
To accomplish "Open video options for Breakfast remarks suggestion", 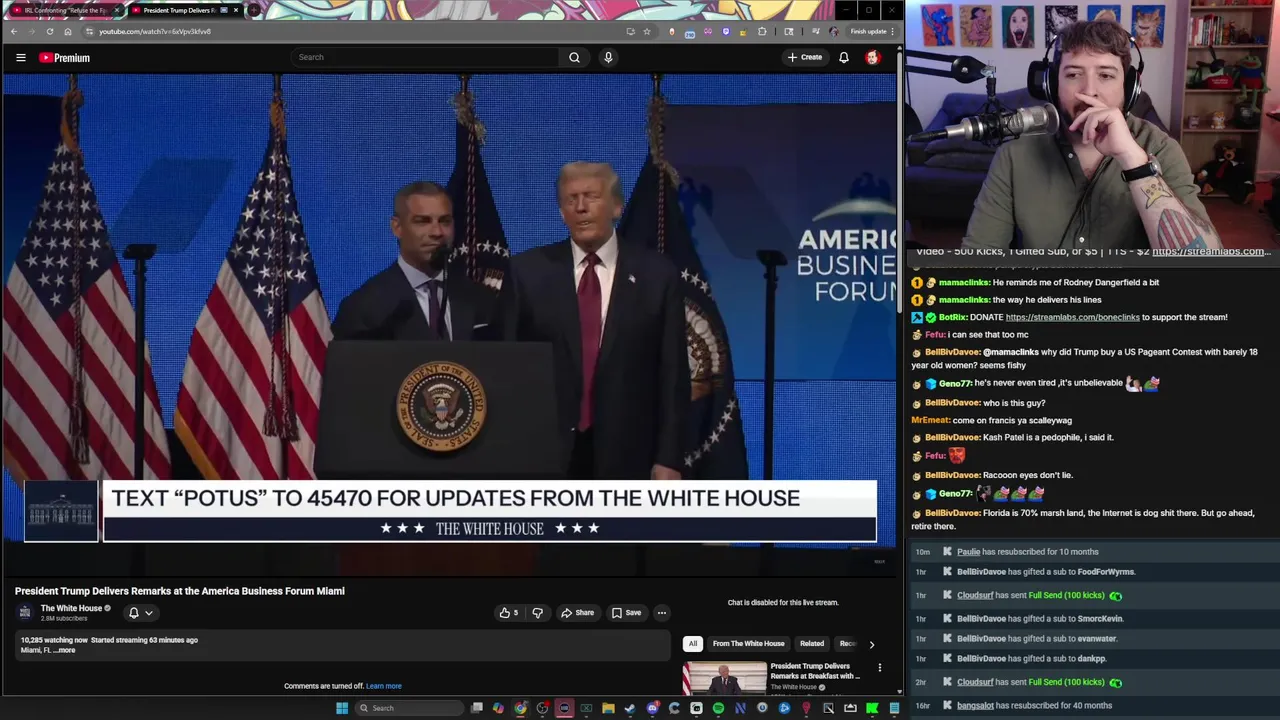I will point(880,667).
